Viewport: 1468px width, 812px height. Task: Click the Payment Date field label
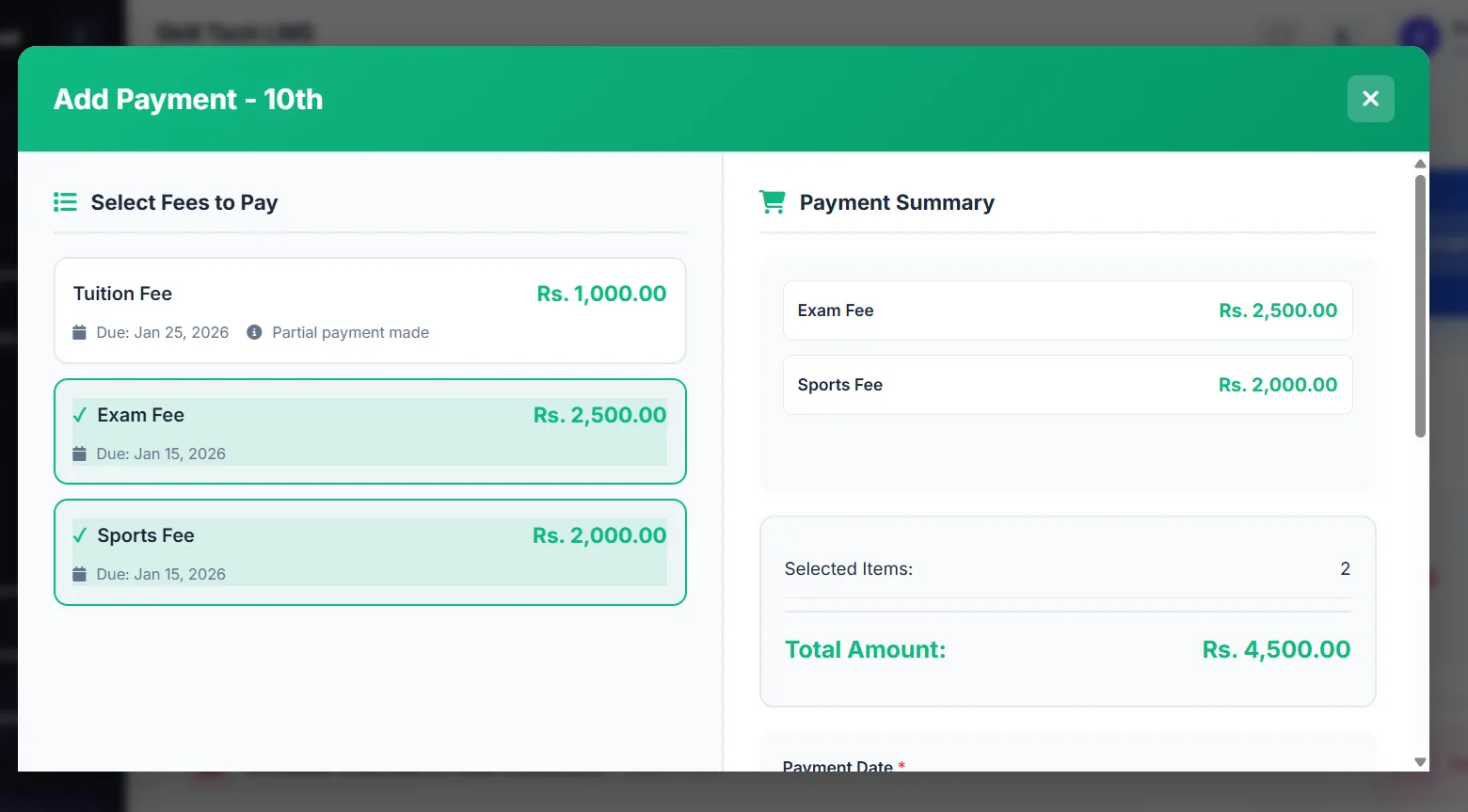(838, 766)
